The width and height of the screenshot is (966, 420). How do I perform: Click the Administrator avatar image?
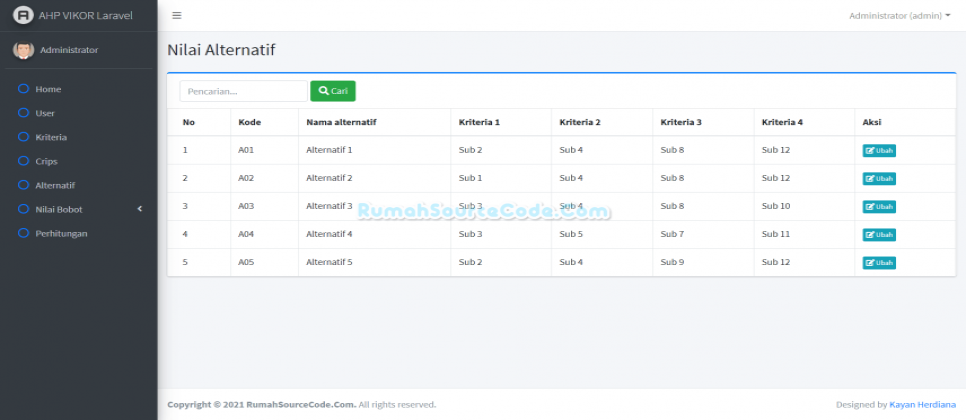(x=23, y=50)
